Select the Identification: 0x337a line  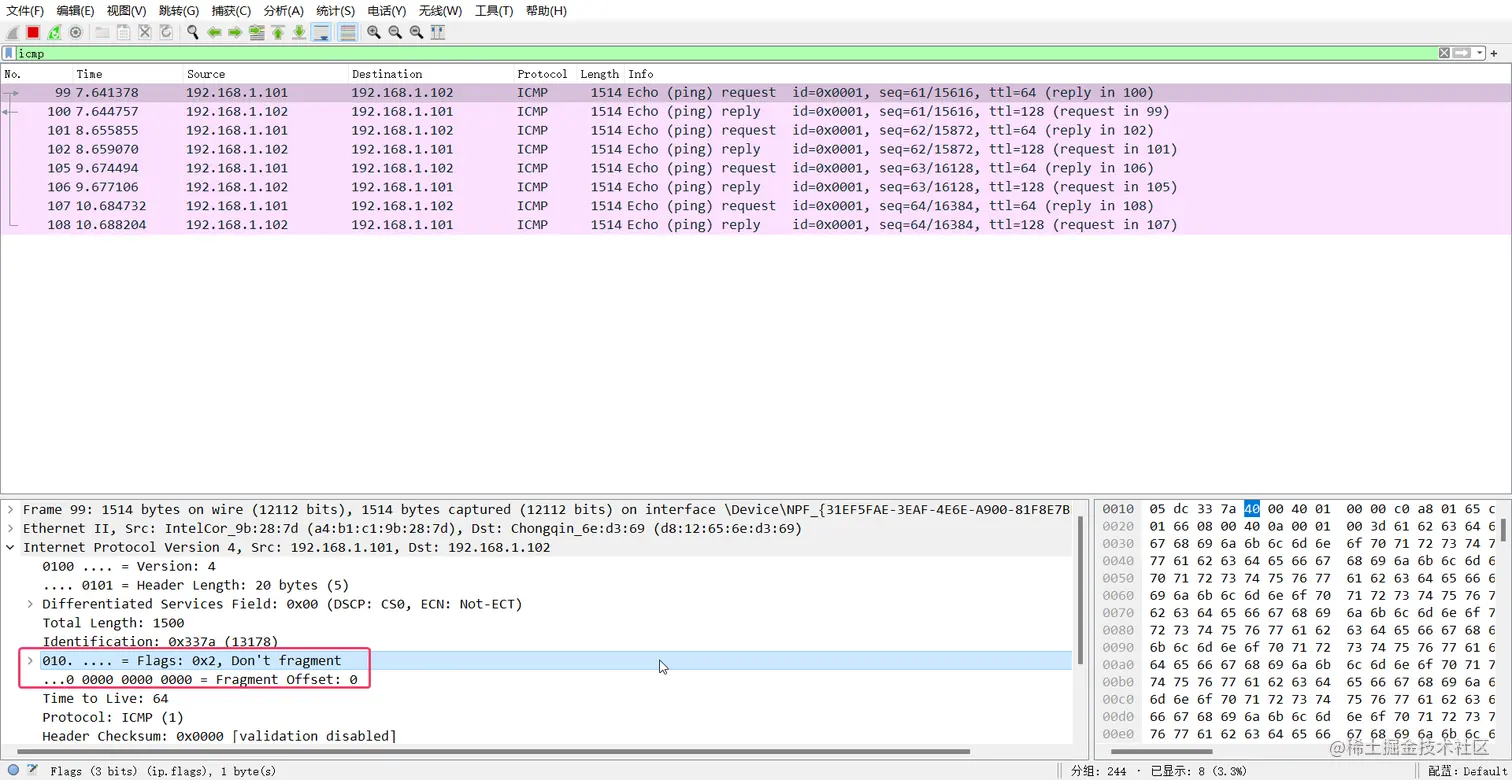(160, 642)
